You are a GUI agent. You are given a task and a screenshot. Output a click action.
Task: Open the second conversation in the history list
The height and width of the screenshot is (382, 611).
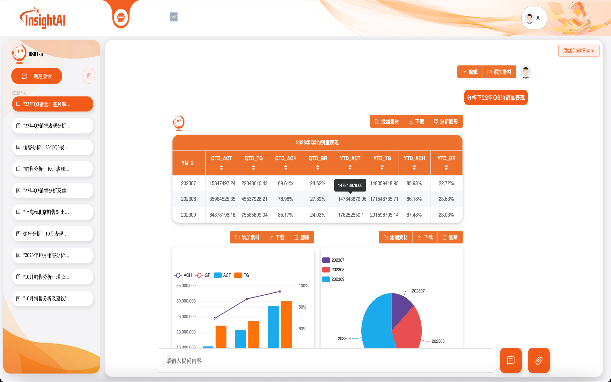[x=53, y=126]
